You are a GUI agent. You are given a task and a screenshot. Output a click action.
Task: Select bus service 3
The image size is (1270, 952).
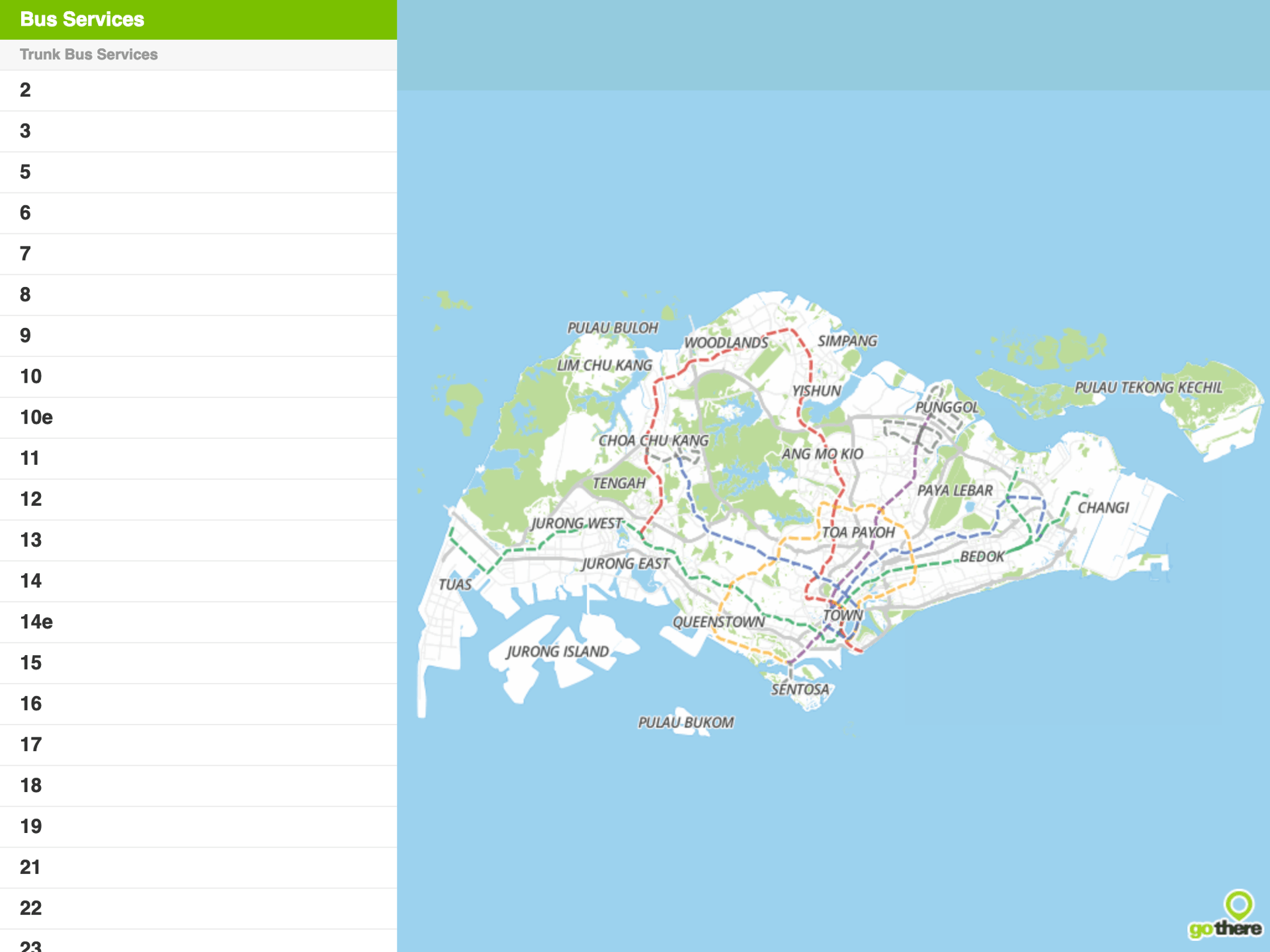point(25,132)
